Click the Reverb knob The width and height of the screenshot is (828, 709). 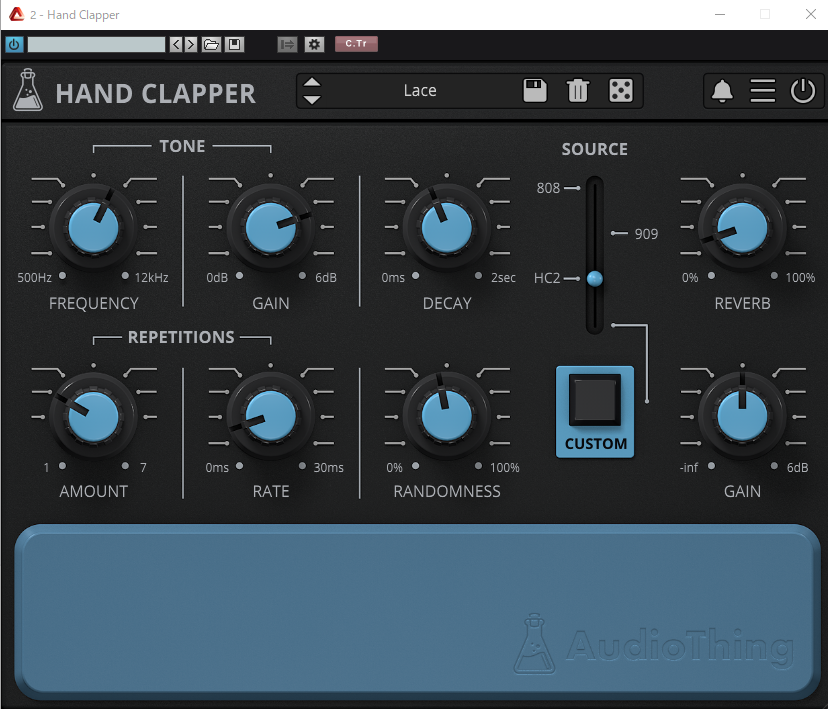[742, 228]
